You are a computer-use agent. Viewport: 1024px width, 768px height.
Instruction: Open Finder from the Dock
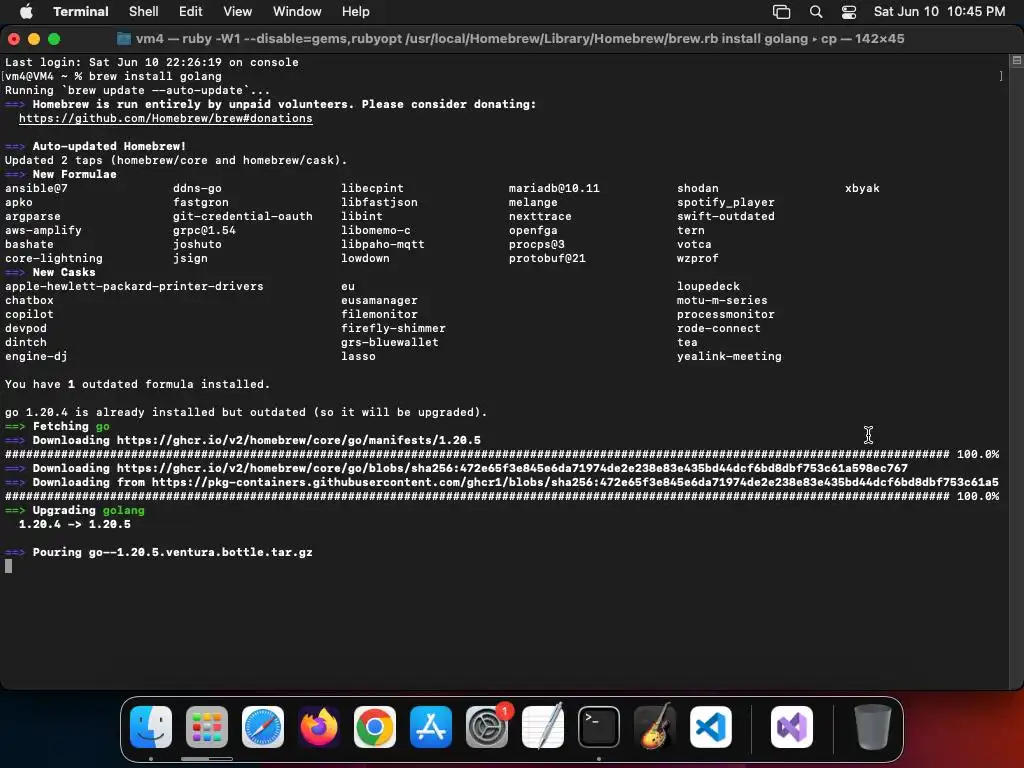(151, 726)
